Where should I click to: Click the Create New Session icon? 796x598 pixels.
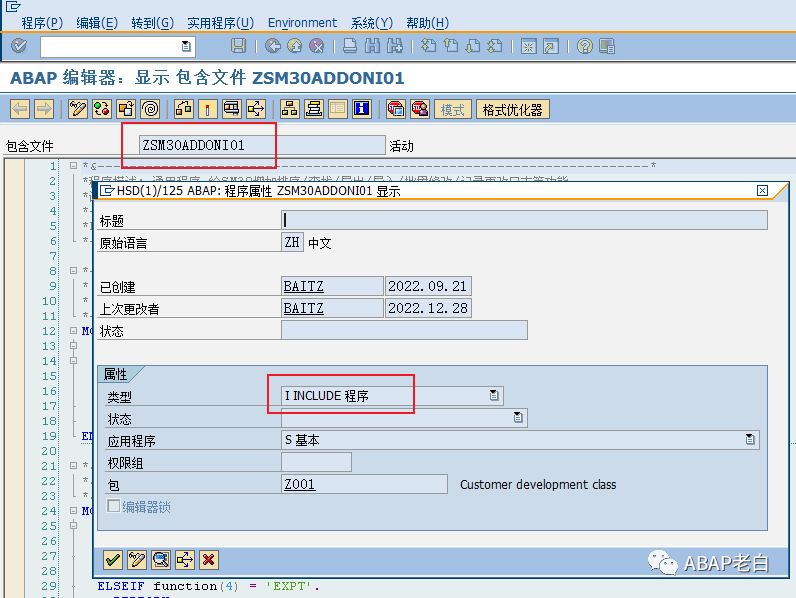coord(528,46)
